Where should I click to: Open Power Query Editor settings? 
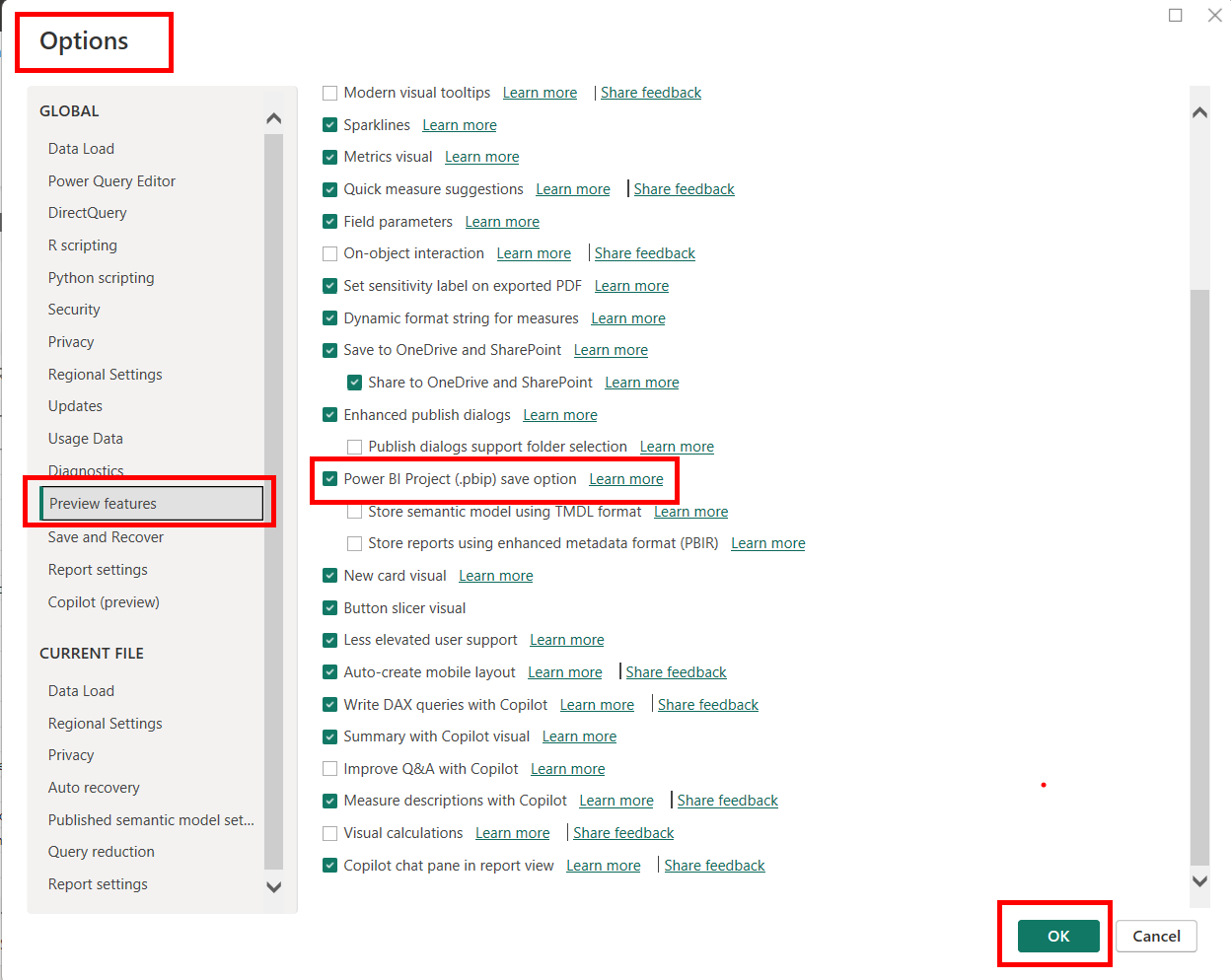click(x=111, y=181)
